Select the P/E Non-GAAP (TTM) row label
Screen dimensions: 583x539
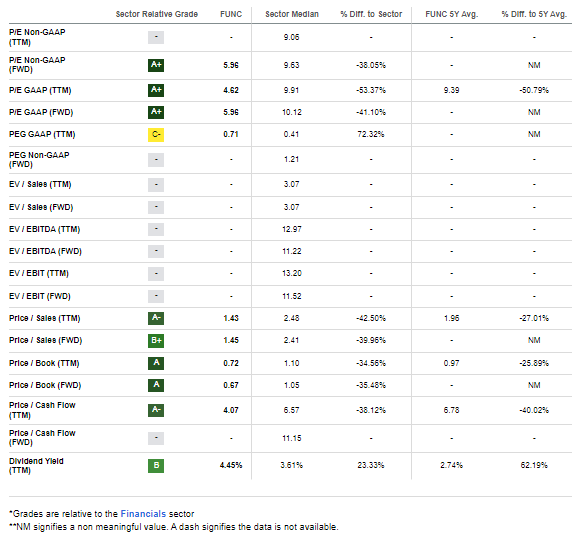[37, 37]
